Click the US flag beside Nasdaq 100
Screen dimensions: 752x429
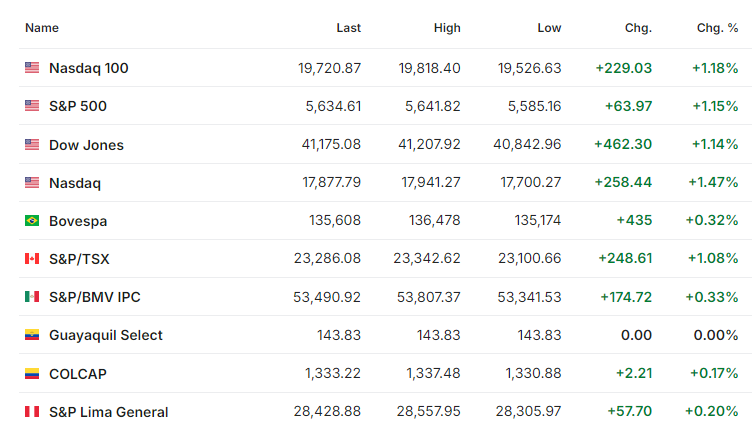(x=32, y=68)
